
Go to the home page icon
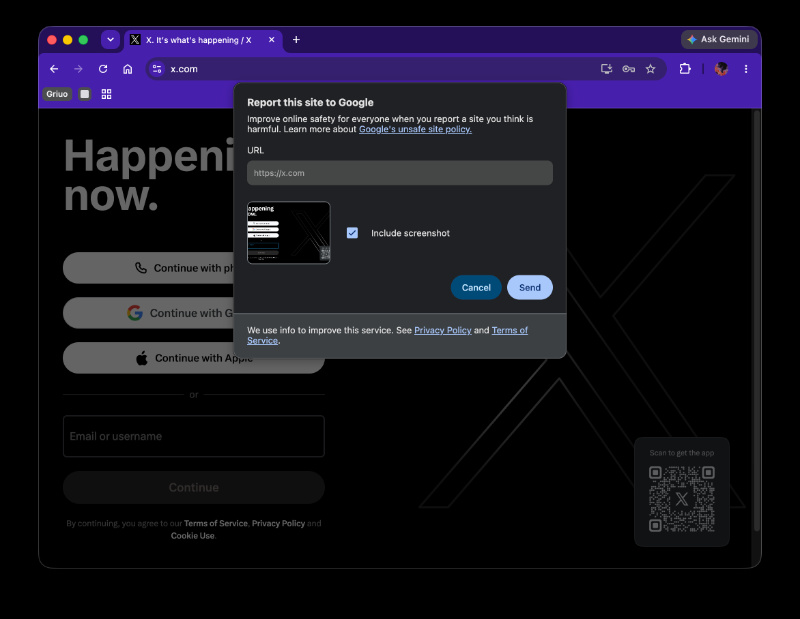tap(128, 69)
